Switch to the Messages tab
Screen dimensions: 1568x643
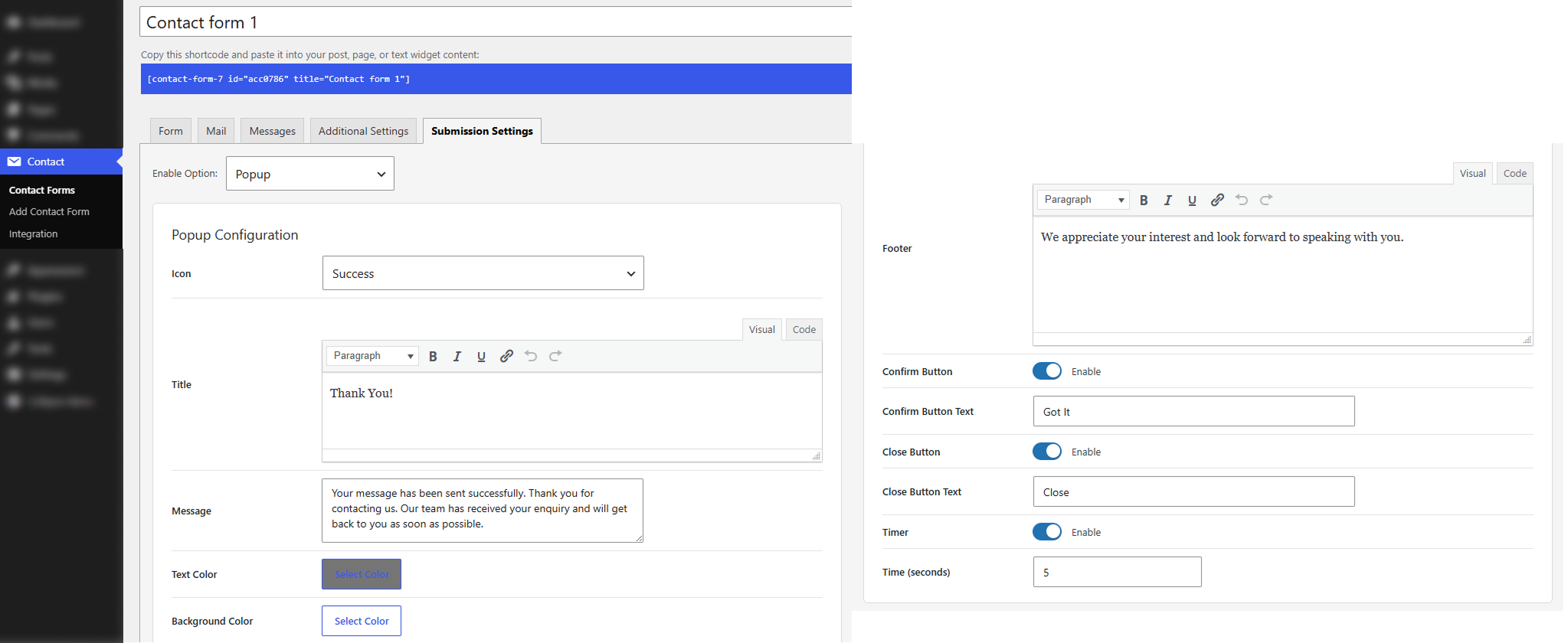pyautogui.click(x=273, y=131)
